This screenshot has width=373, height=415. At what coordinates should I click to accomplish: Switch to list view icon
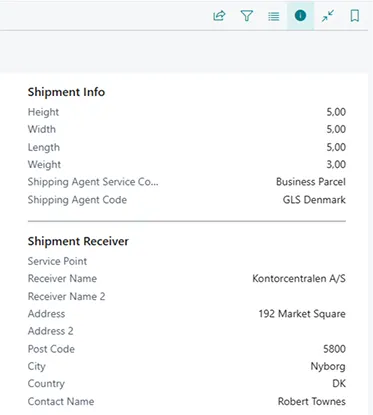(x=274, y=16)
